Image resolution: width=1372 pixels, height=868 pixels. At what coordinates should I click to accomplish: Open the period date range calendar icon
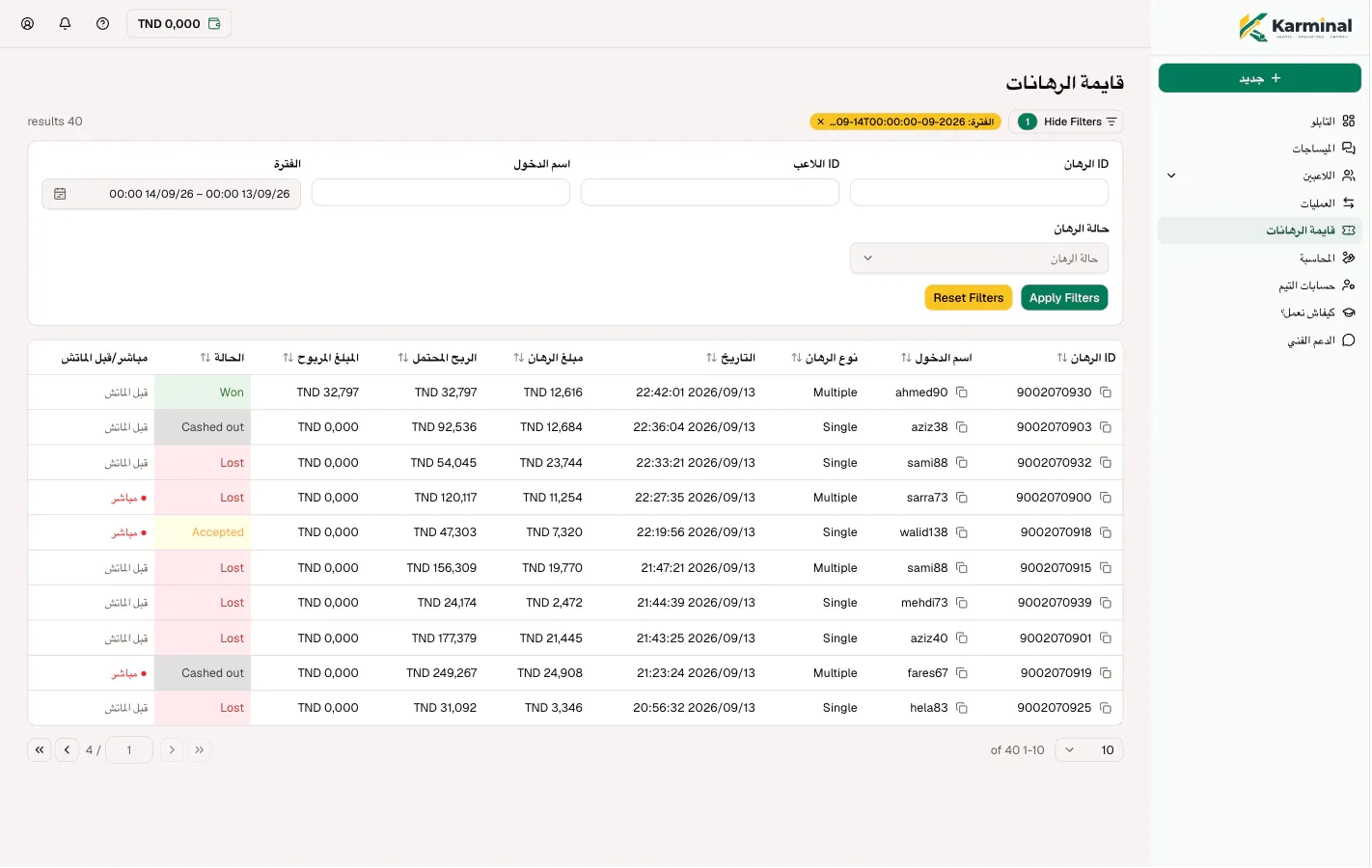[60, 194]
